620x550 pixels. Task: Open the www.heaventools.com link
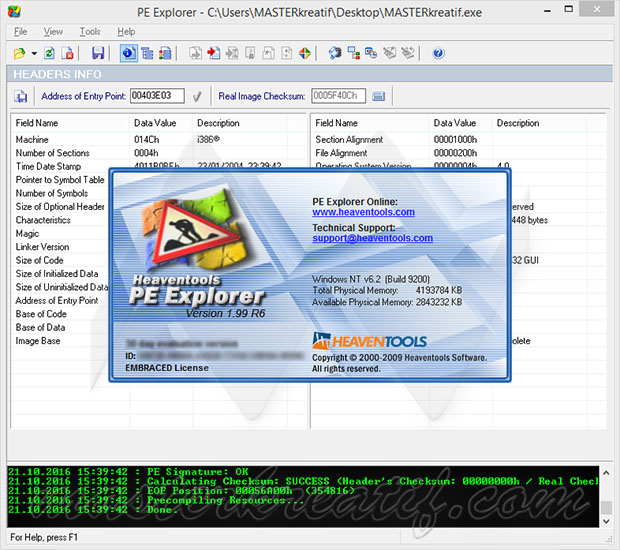(363, 212)
